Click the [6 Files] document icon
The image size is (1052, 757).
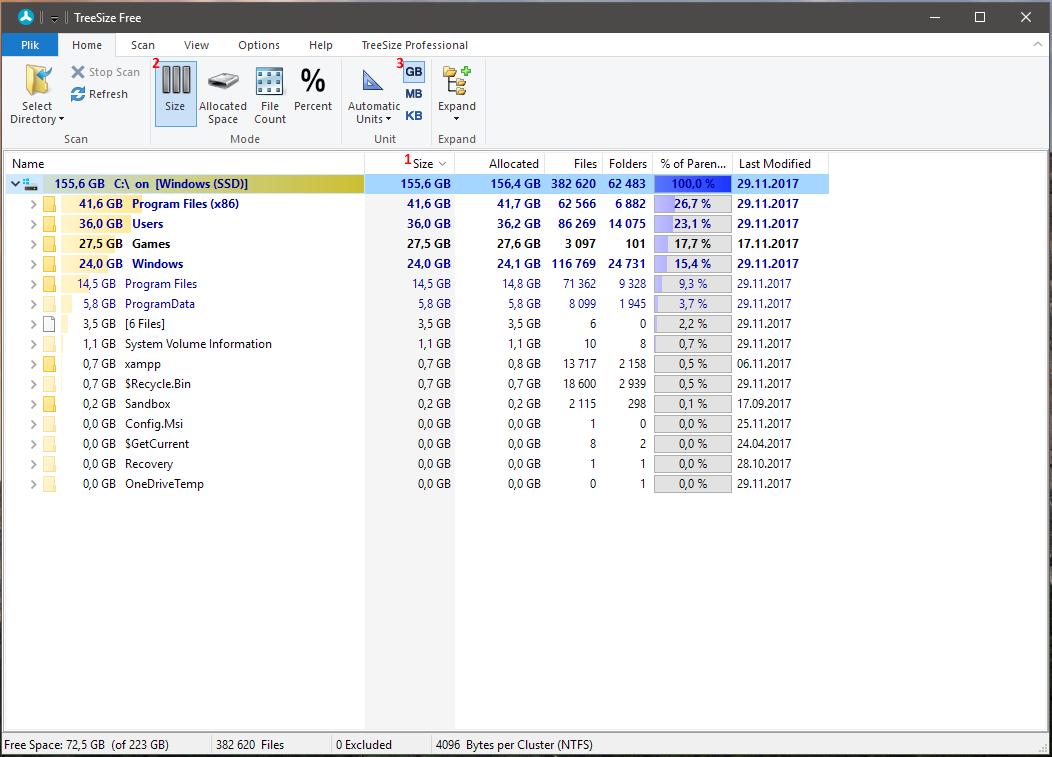49,324
